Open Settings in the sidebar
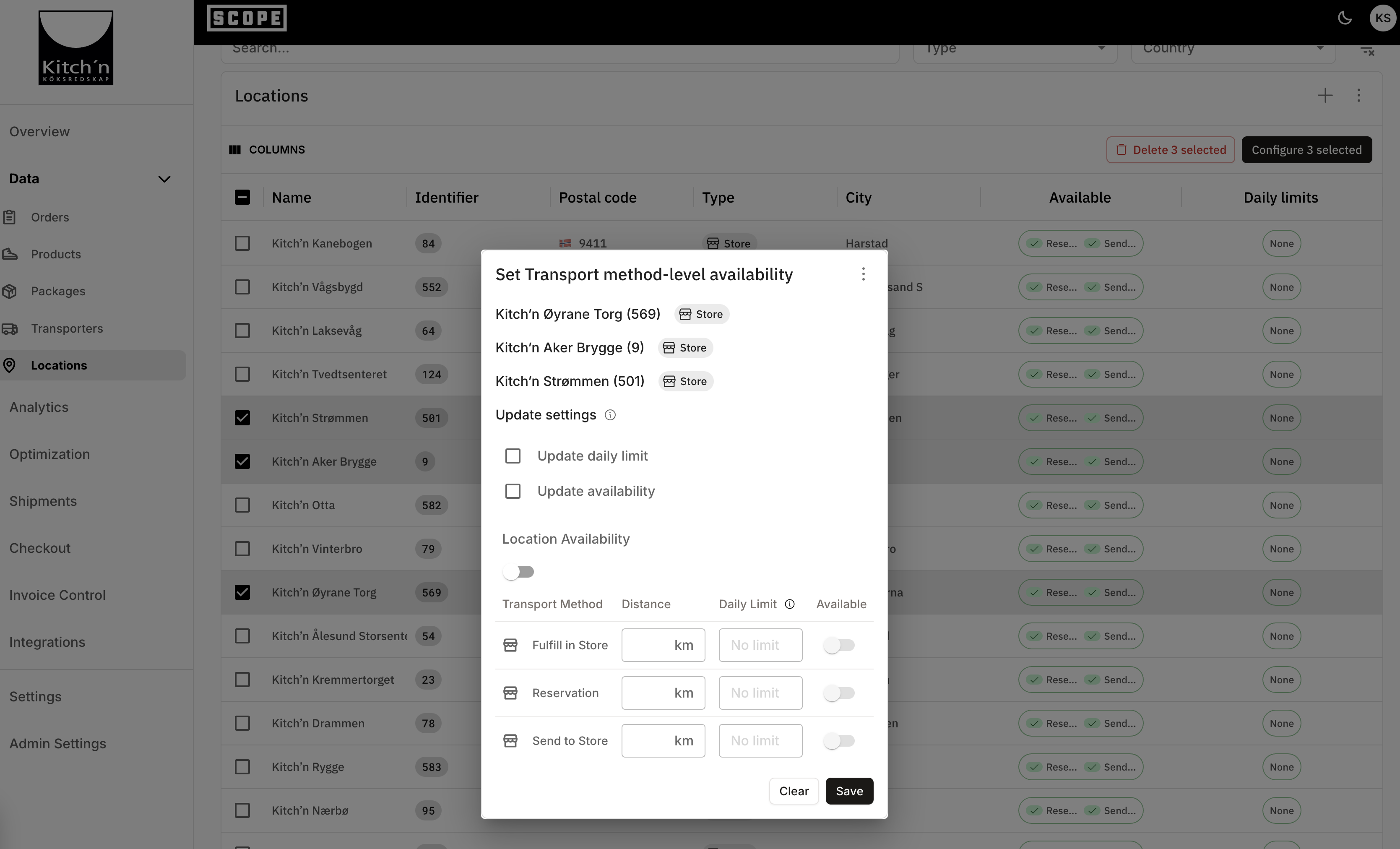Image resolution: width=1400 pixels, height=849 pixels. click(35, 697)
